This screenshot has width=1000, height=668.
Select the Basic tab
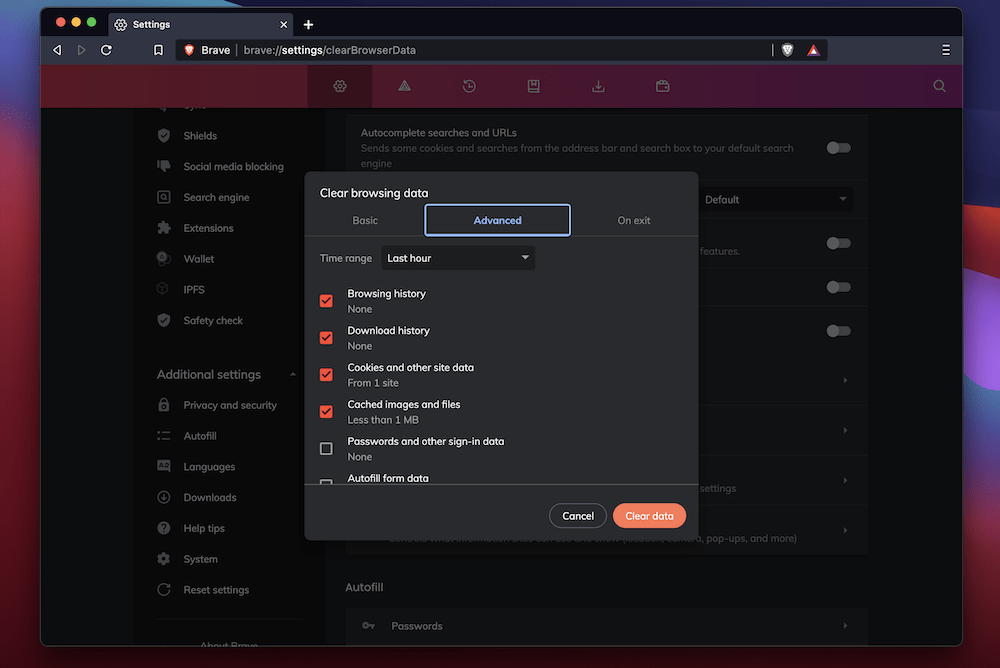click(x=364, y=220)
